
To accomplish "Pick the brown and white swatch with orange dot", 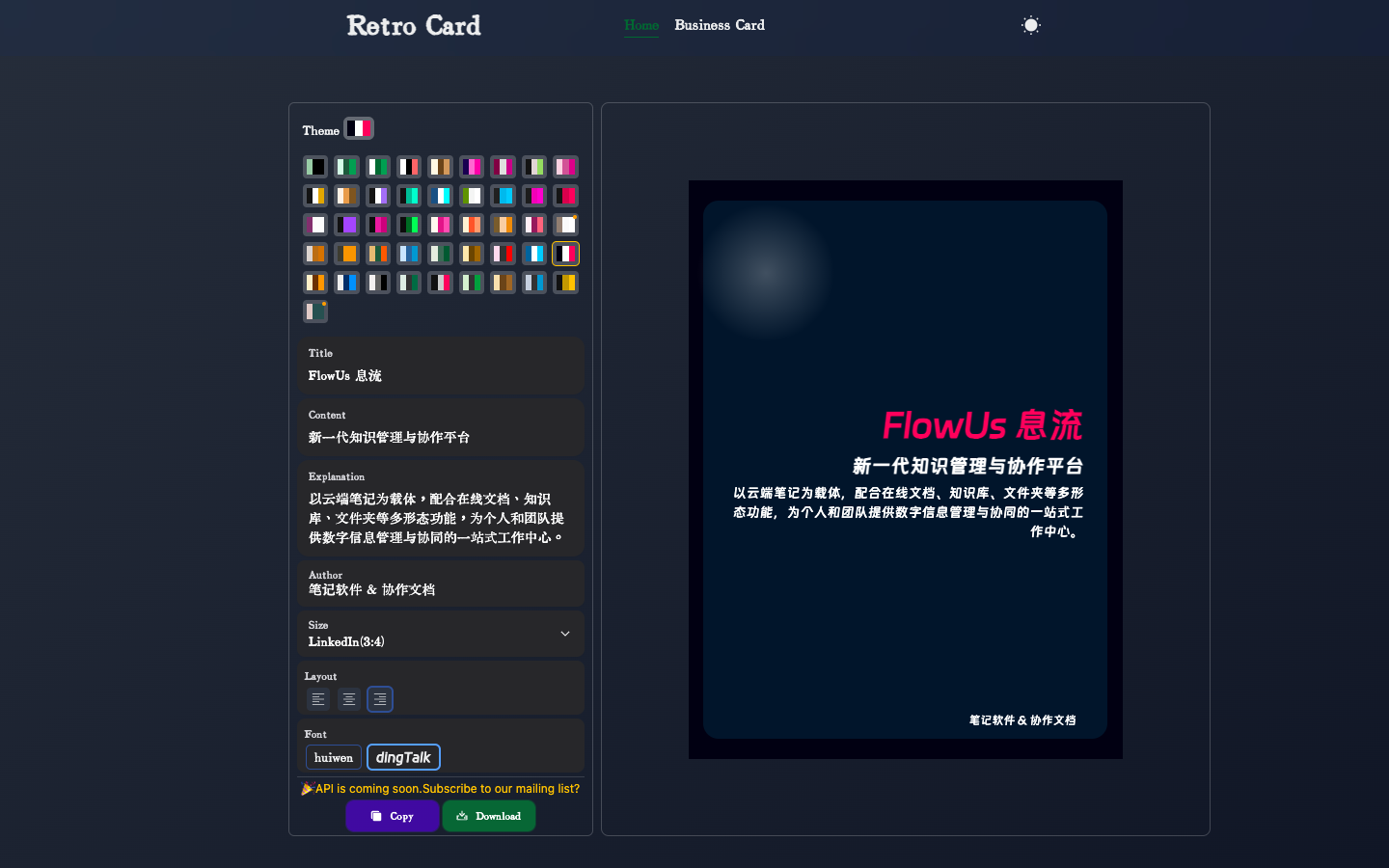I will click(x=565, y=225).
